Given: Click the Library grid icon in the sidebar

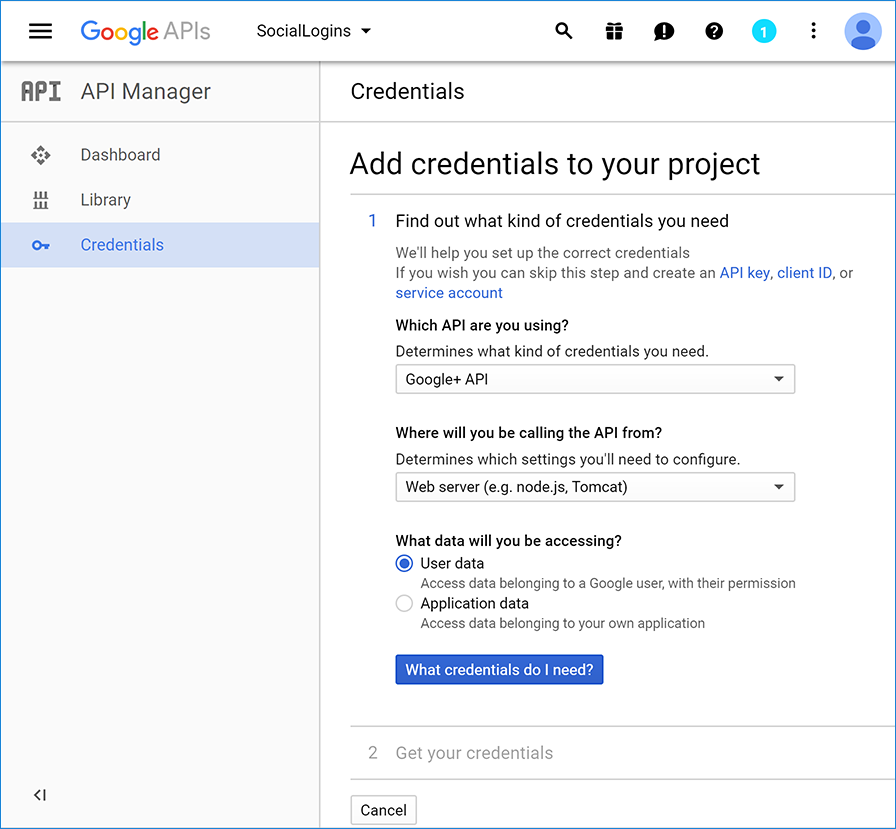Looking at the screenshot, I should (x=40, y=200).
